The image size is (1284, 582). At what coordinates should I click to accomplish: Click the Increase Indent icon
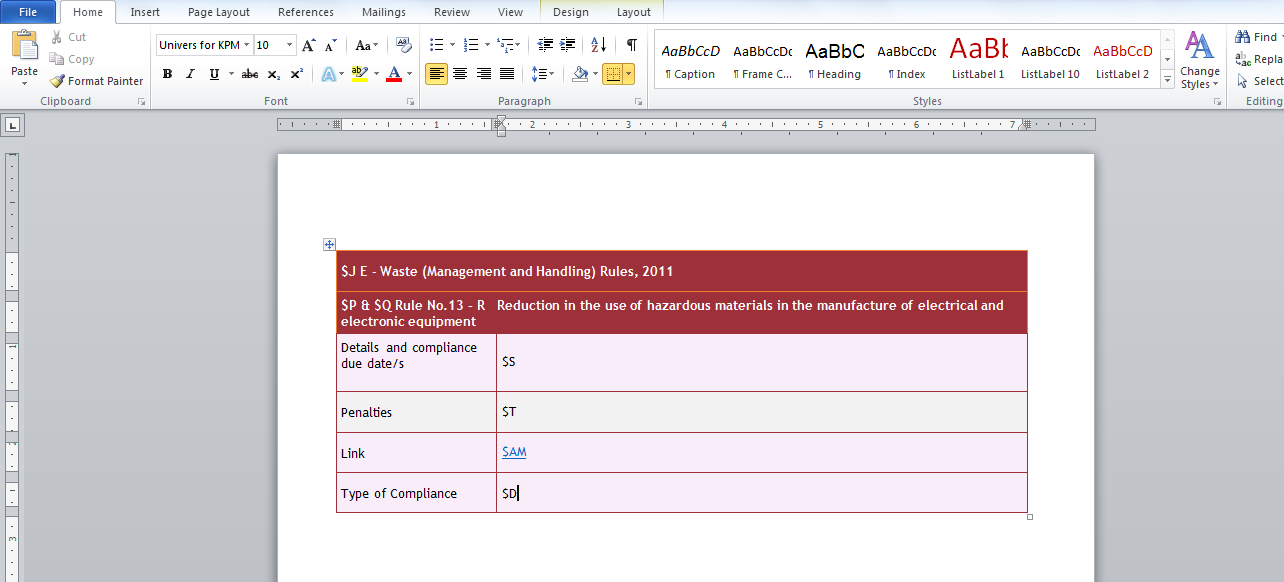pyautogui.click(x=568, y=45)
